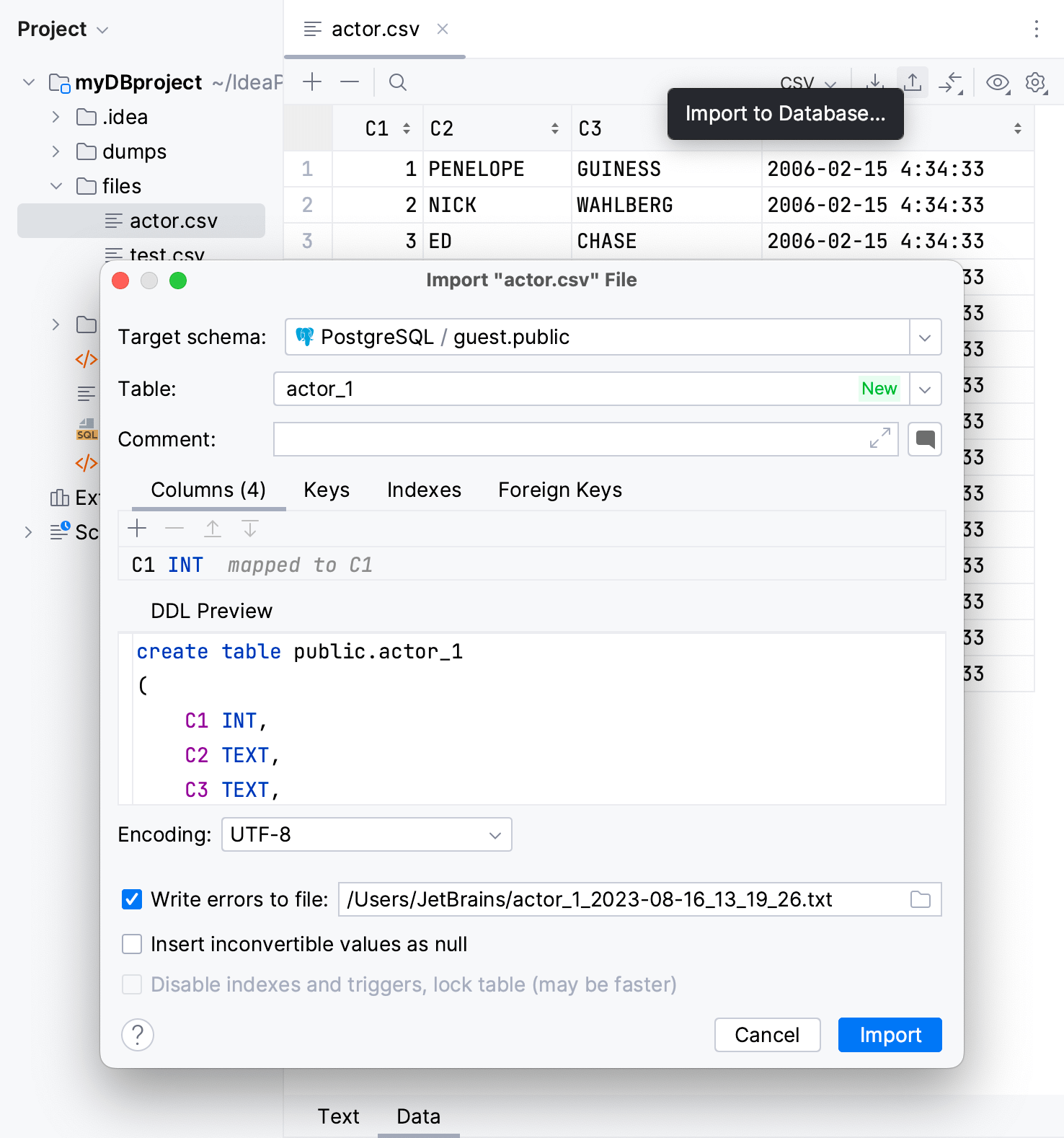Open the settings gear icon in editor toolbar
Viewport: 1064px width, 1138px height.
(1036, 82)
